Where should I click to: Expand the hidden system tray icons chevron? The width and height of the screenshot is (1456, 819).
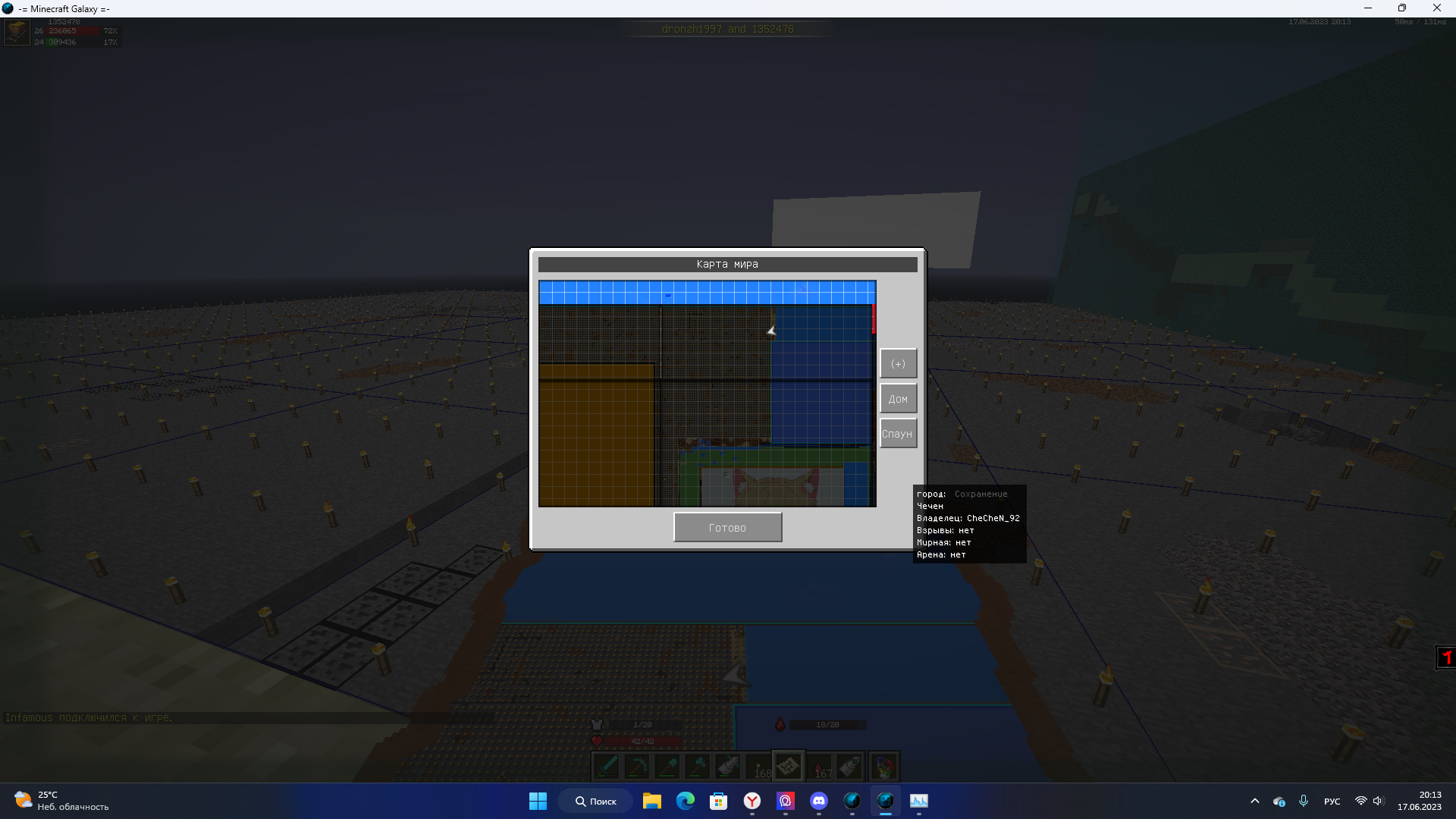point(1254,801)
